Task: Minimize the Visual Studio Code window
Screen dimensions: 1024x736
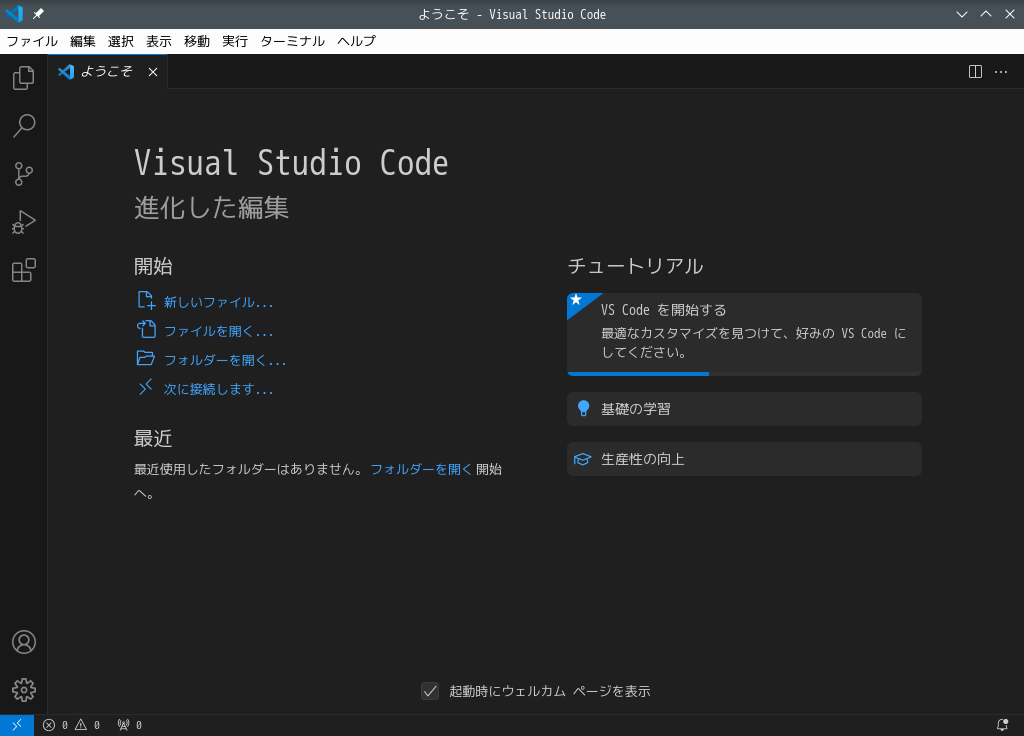Action: pos(962,14)
